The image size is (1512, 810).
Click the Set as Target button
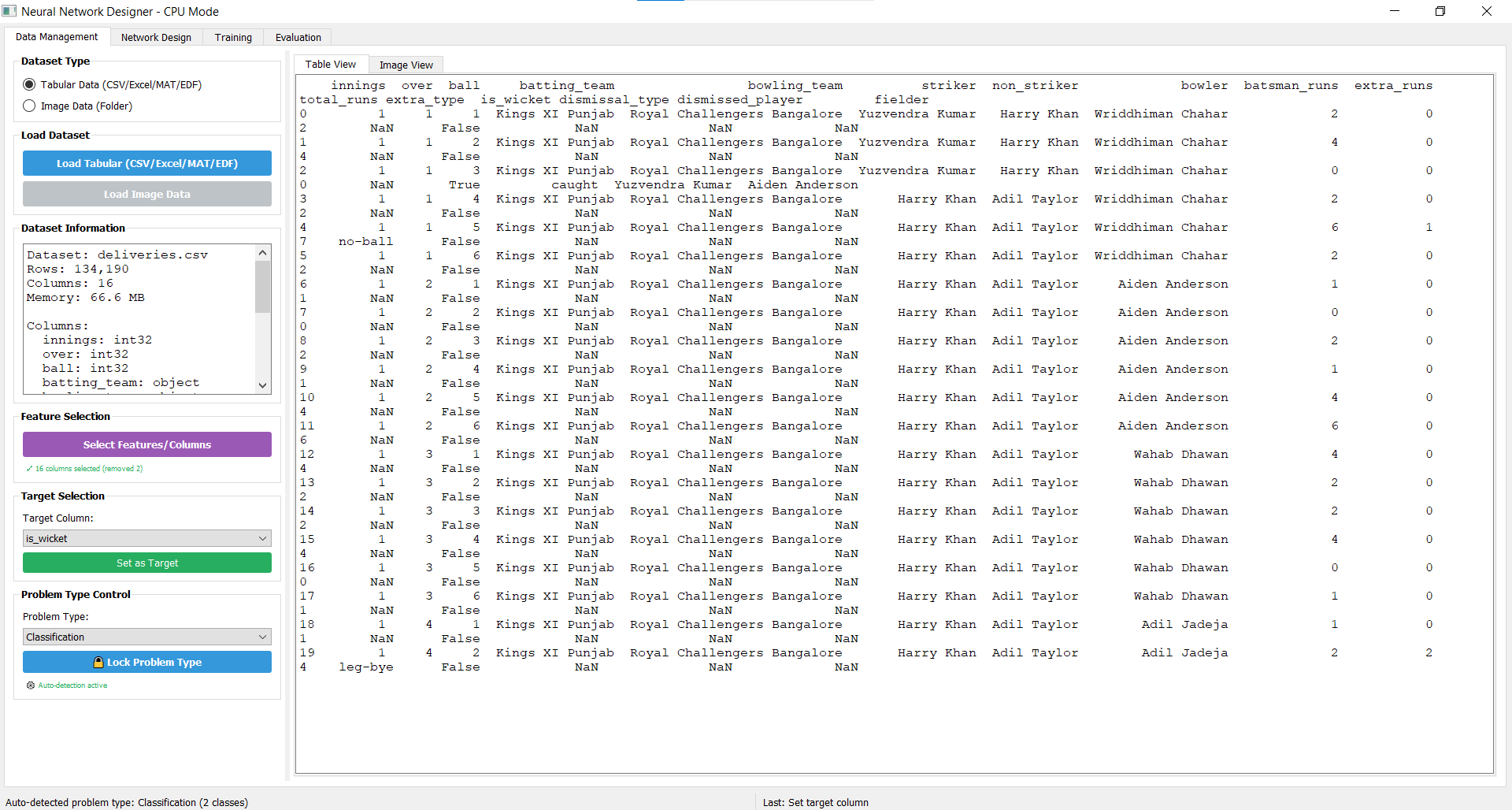[147, 563]
